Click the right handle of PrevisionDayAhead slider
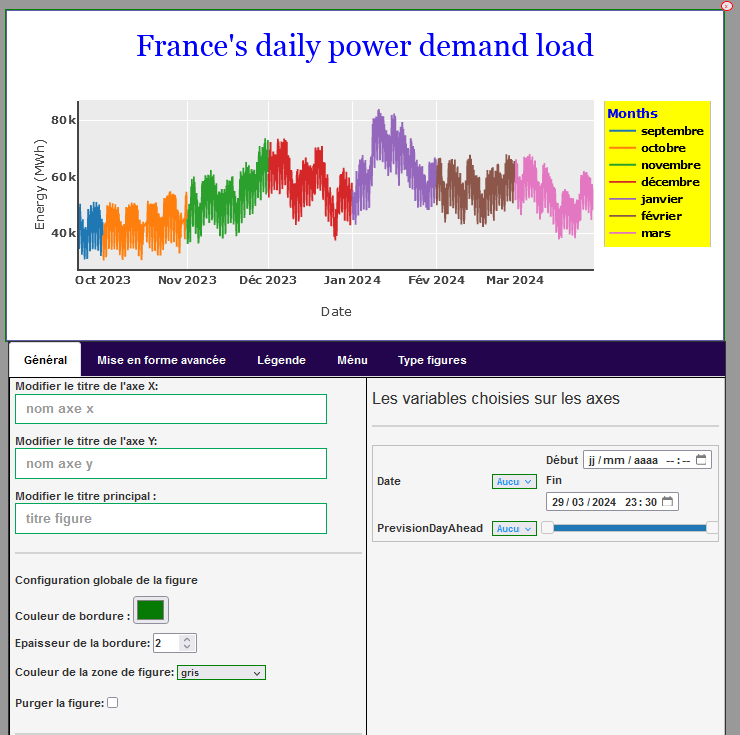The width and height of the screenshot is (740, 735). (712, 528)
